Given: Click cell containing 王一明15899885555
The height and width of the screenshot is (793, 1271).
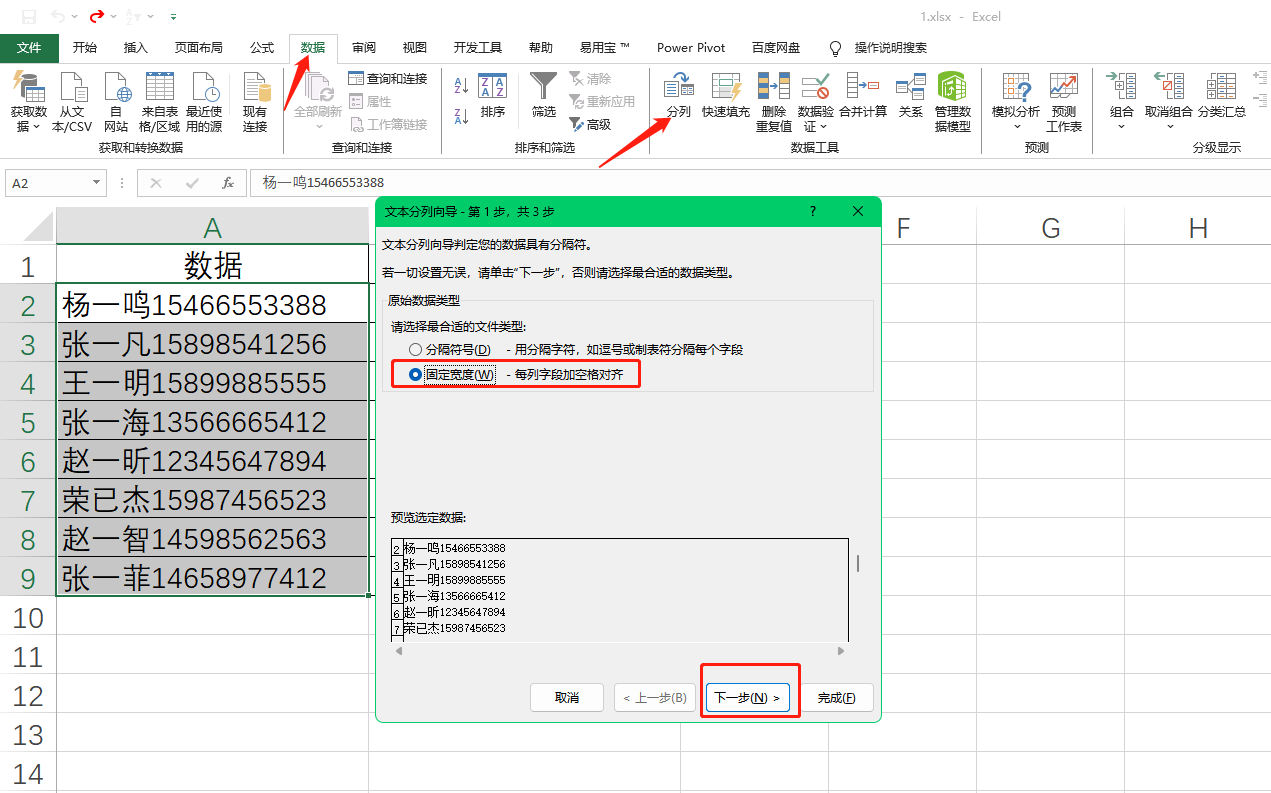Looking at the screenshot, I should (212, 383).
